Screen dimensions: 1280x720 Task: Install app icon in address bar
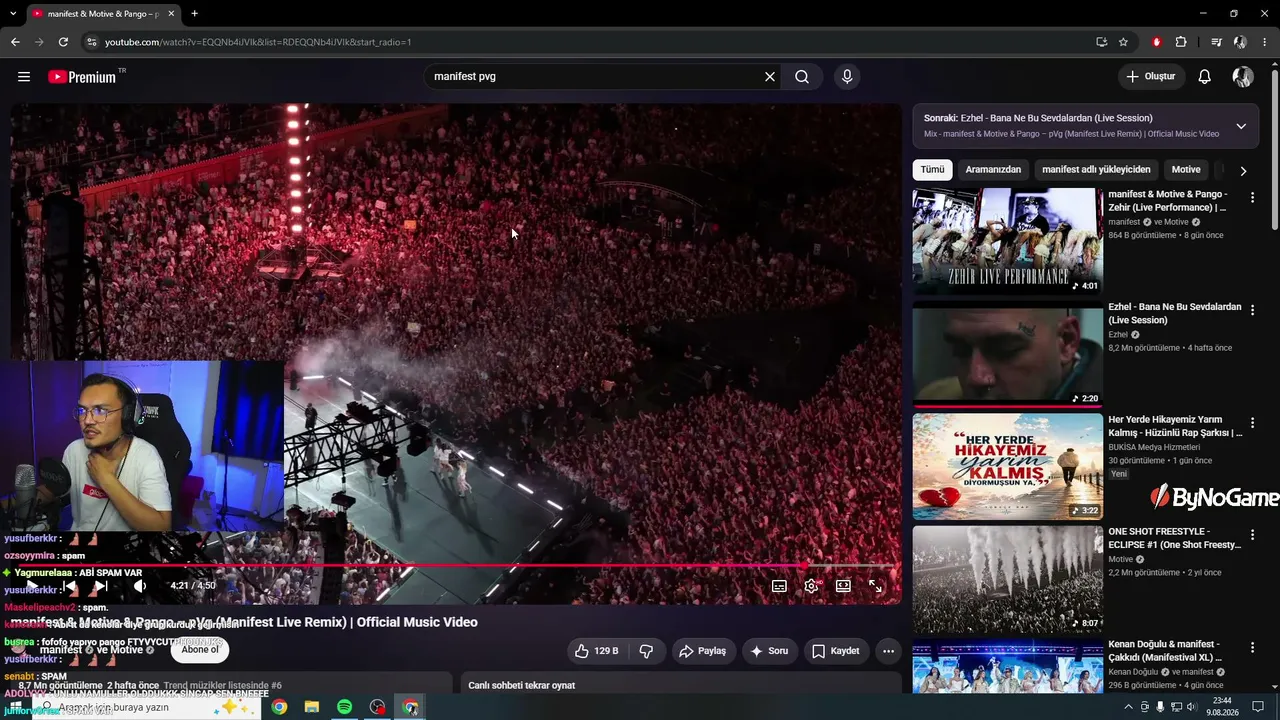1101,42
